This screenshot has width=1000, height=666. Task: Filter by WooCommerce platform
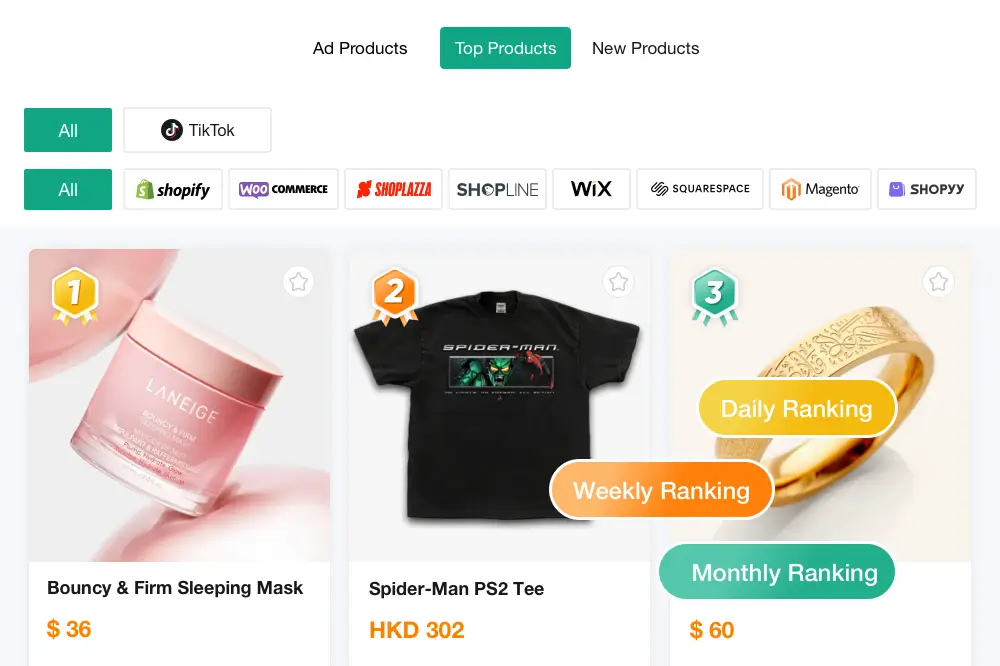[283, 189]
